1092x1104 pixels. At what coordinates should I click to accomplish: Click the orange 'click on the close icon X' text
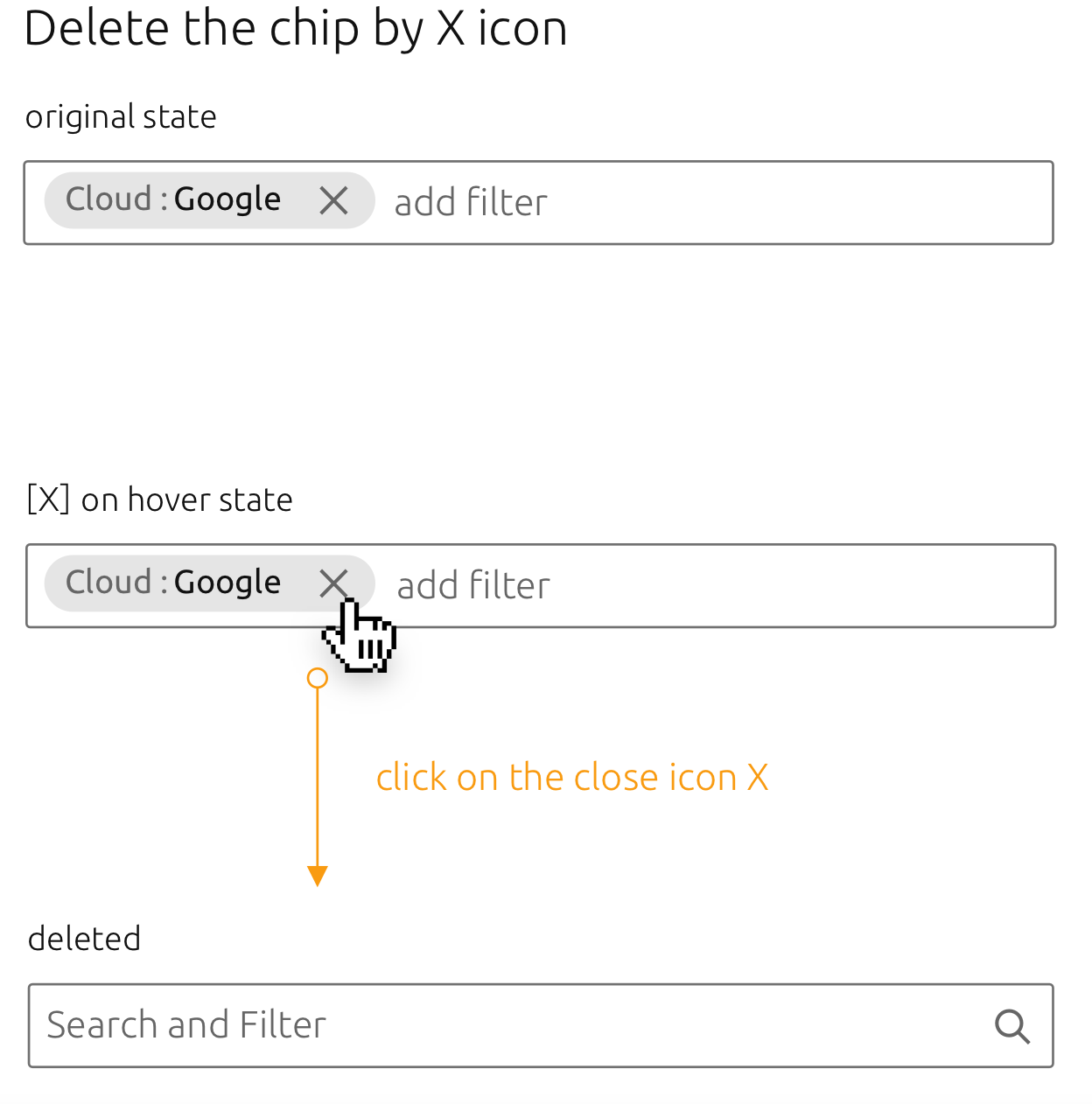click(572, 778)
